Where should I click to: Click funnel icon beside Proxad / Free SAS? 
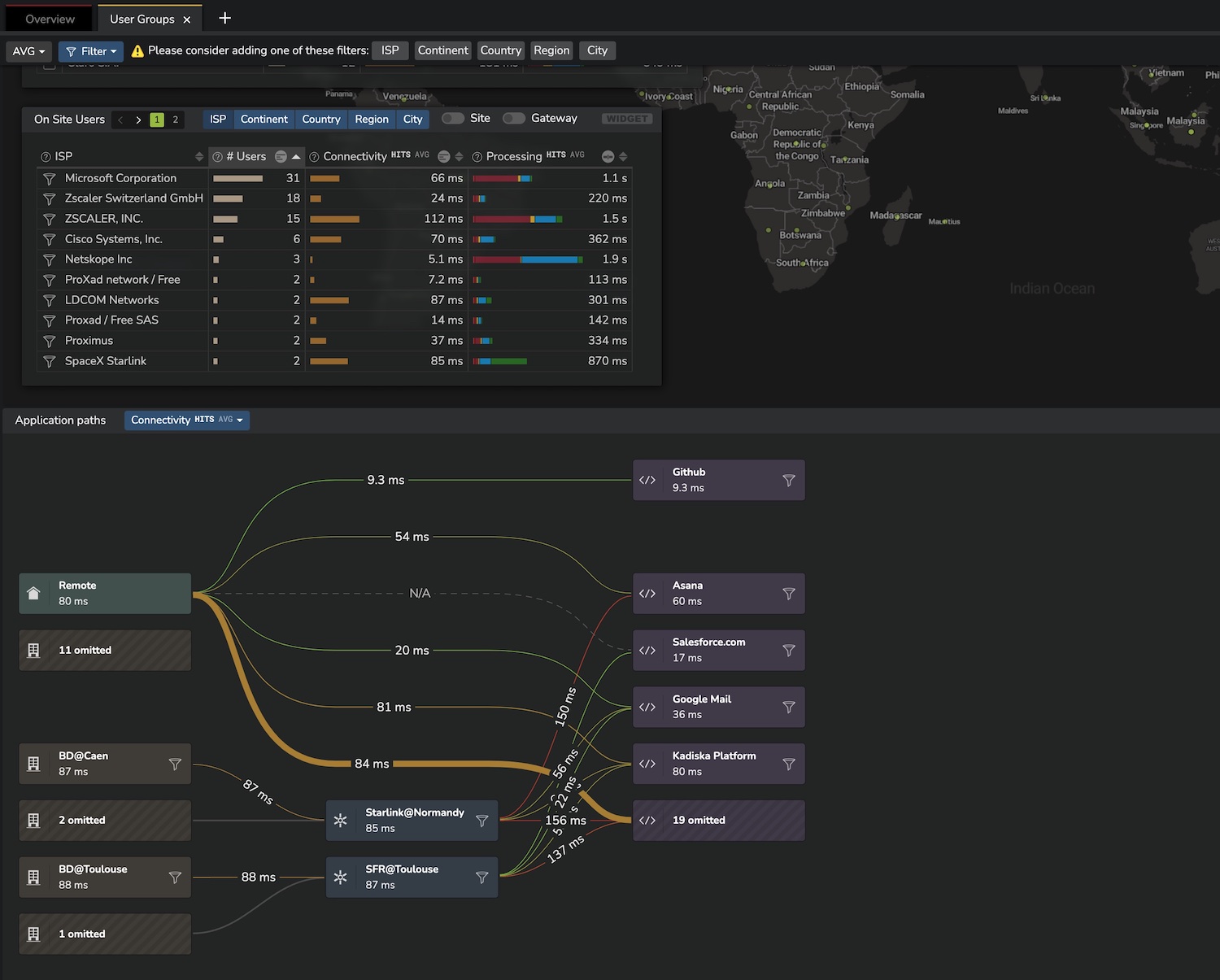(x=49, y=321)
